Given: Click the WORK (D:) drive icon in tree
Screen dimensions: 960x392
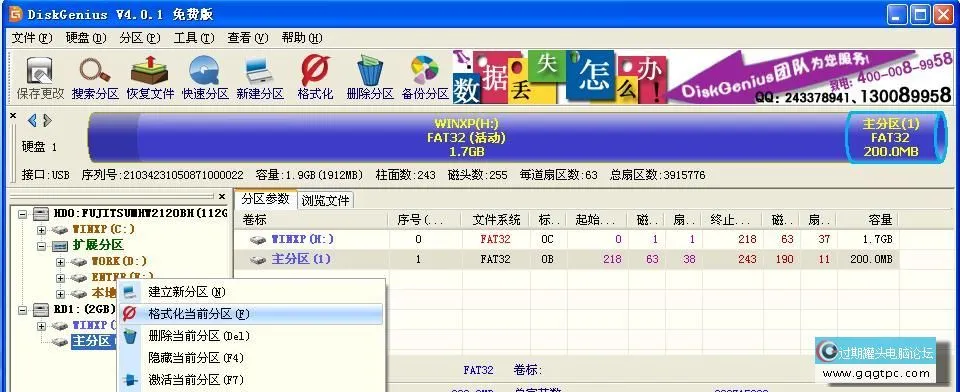Looking at the screenshot, I should (79, 262).
